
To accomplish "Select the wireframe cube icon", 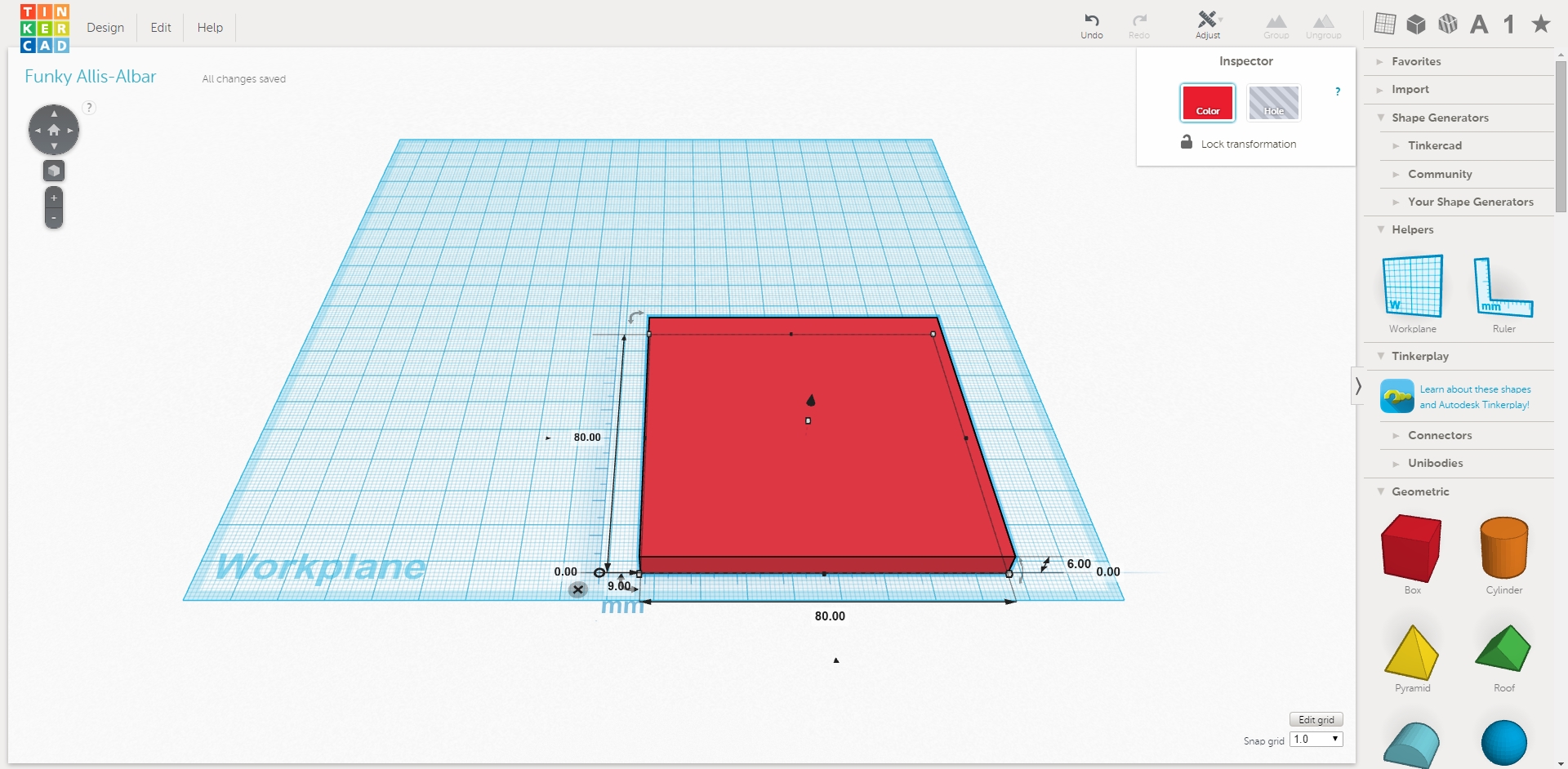I will coord(1448,24).
